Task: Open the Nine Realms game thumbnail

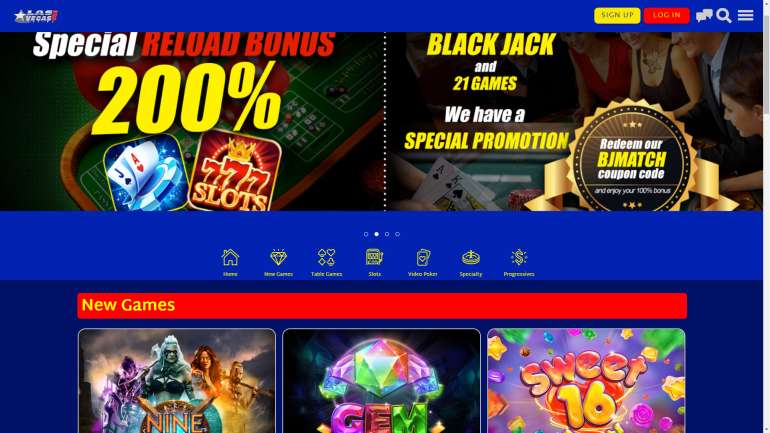Action: 177,381
